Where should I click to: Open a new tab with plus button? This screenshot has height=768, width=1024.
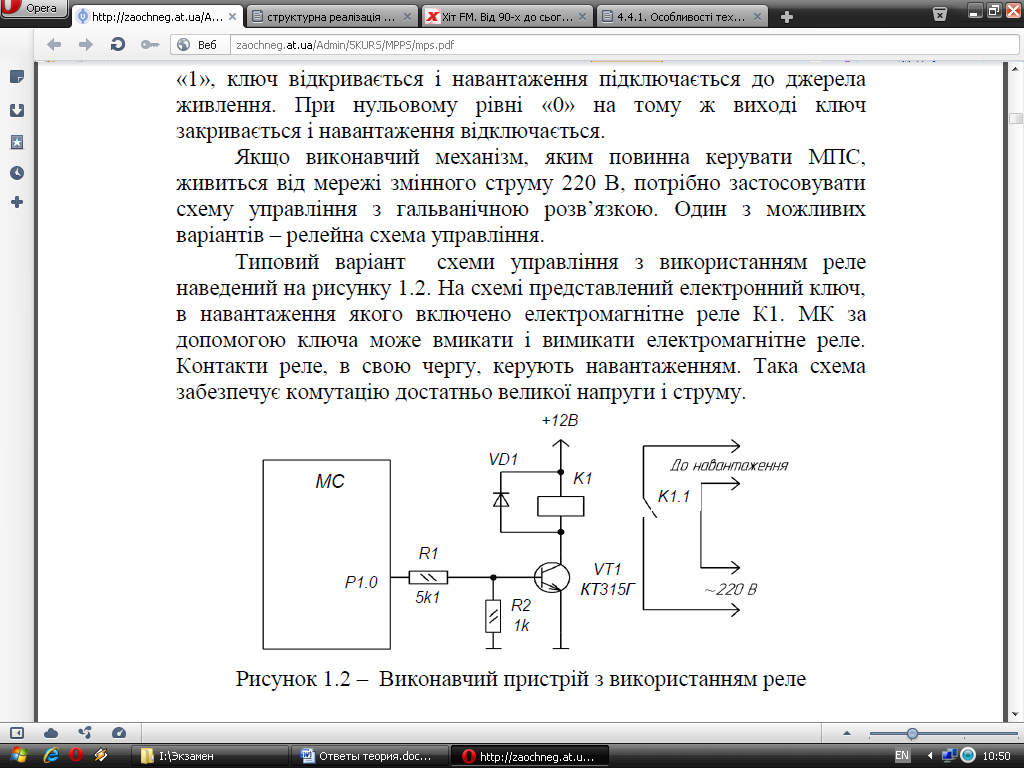click(x=787, y=17)
